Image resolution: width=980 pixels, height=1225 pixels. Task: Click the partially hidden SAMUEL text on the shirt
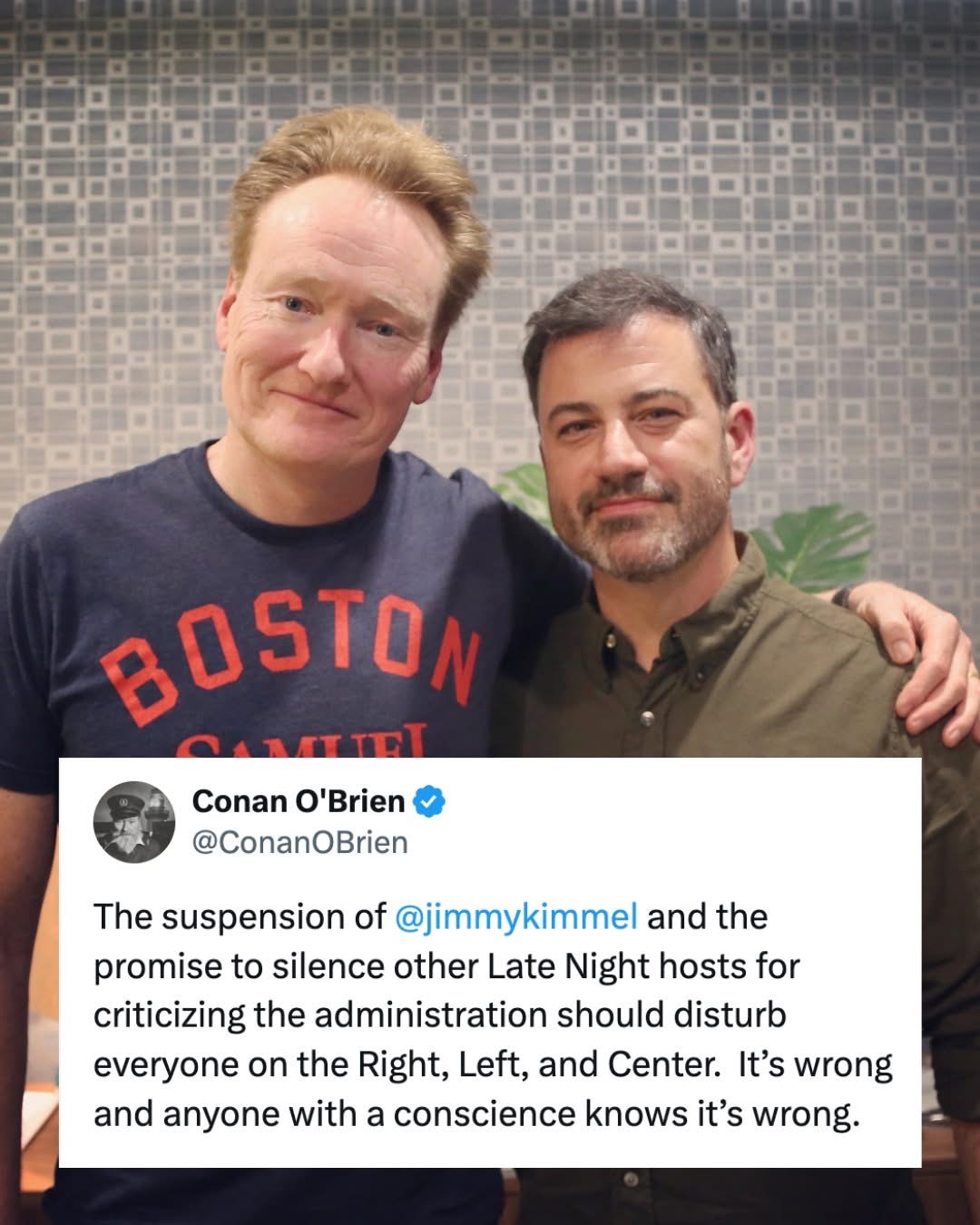coord(299,746)
